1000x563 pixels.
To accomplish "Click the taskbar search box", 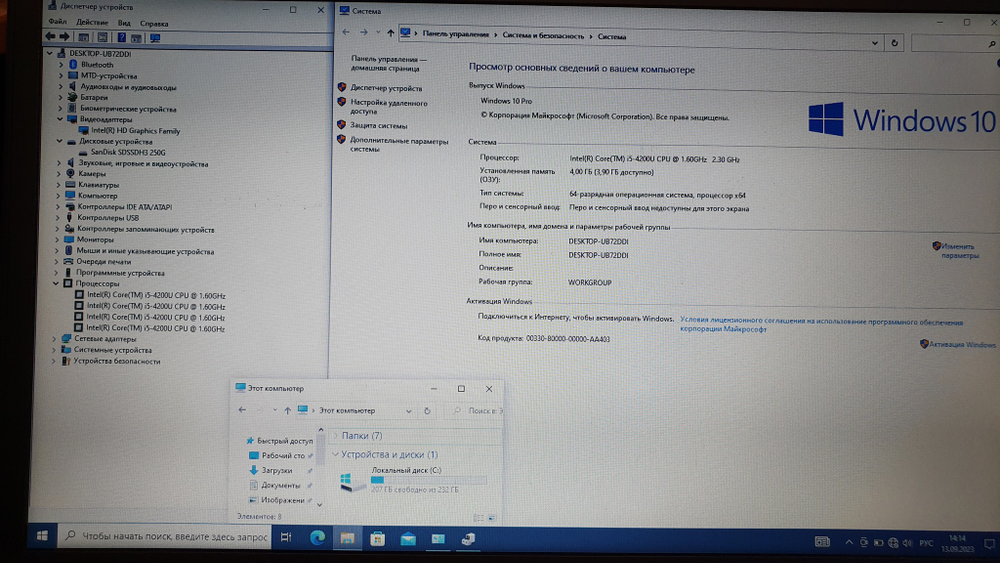I will point(164,537).
